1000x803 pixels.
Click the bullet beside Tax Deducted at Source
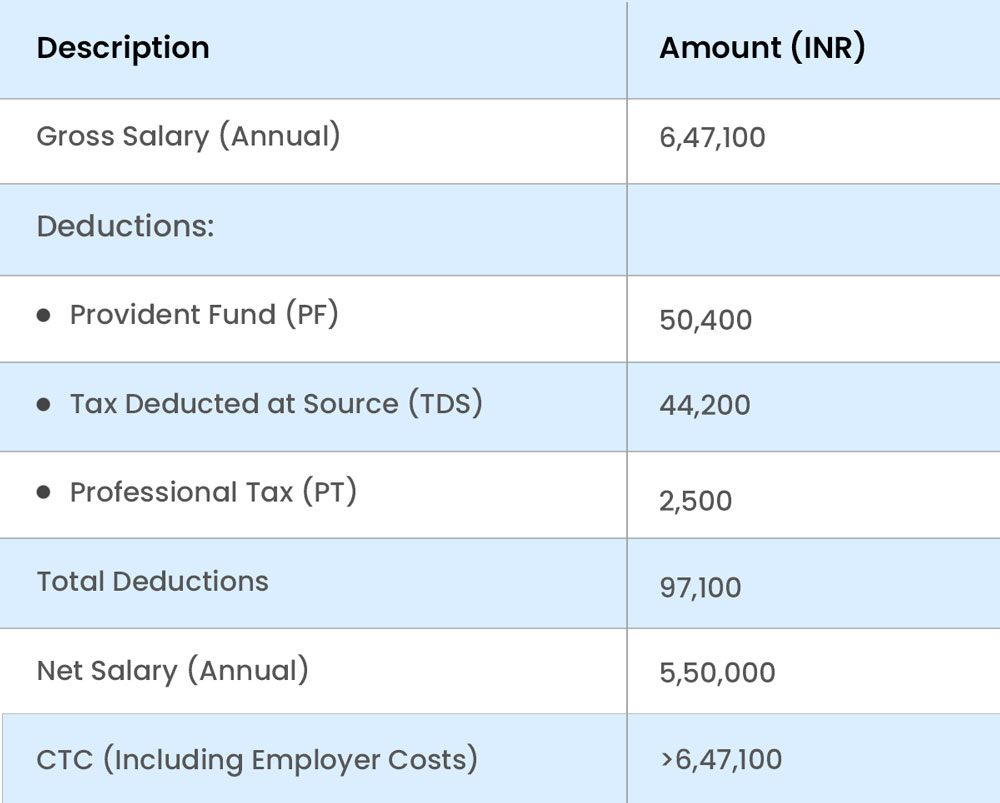pyautogui.click(x=44, y=404)
